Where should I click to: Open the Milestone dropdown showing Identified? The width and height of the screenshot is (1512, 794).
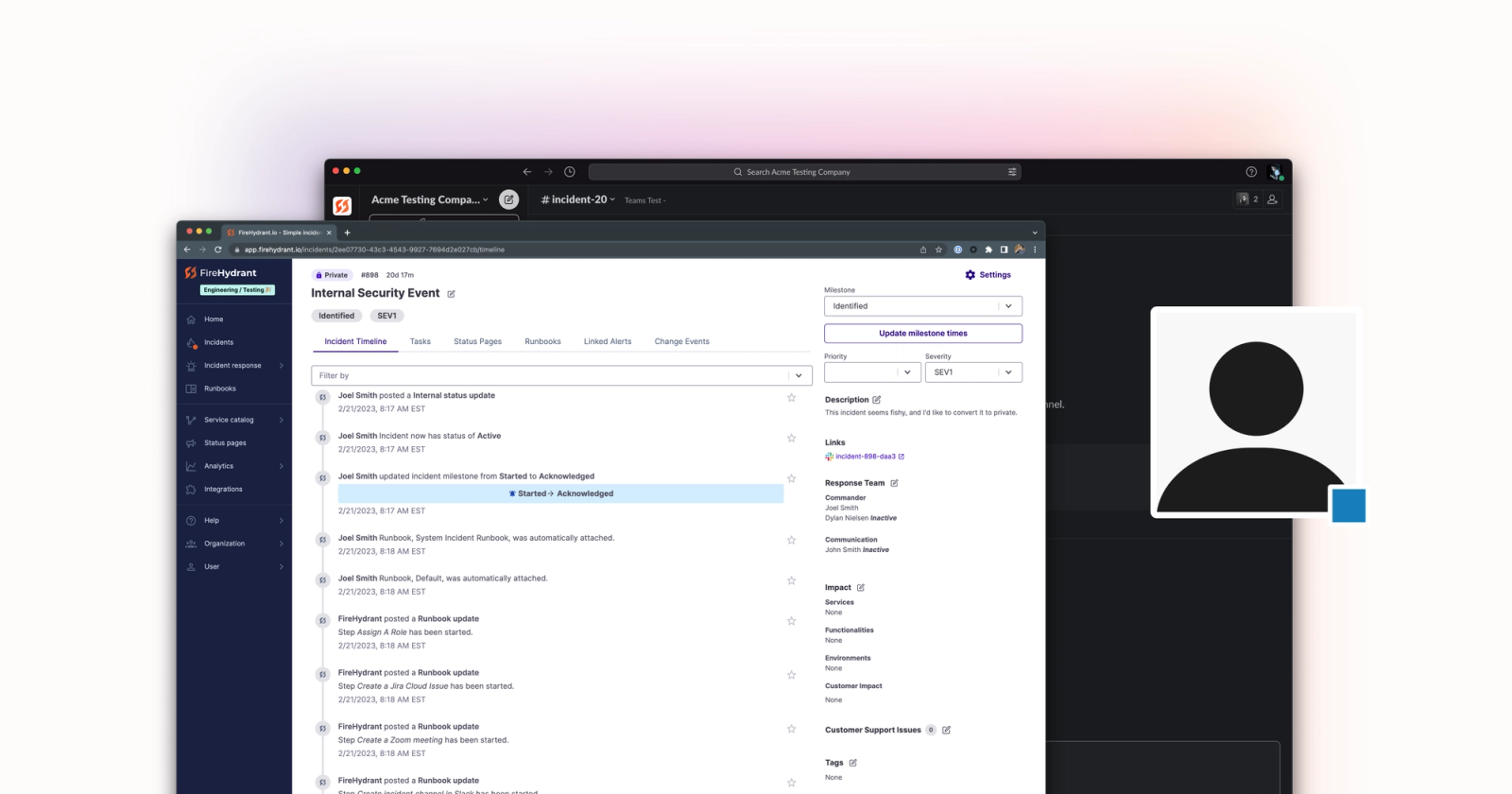coord(922,306)
